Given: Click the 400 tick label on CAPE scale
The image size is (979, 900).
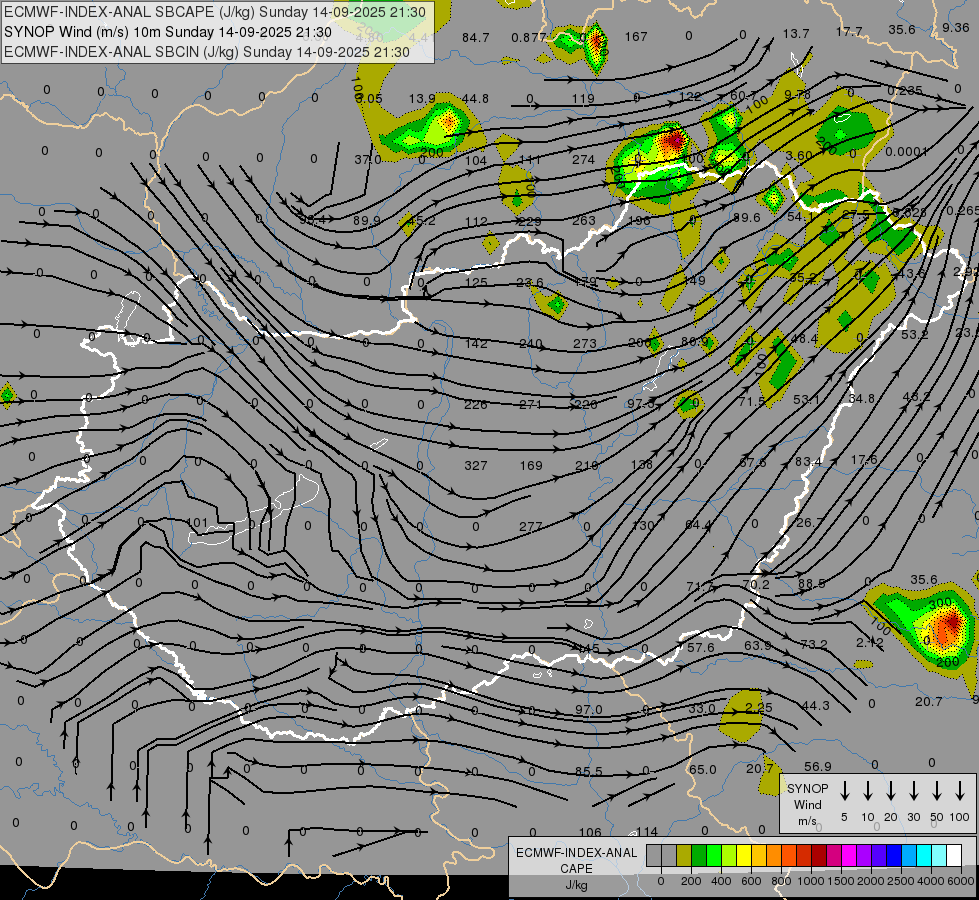Looking at the screenshot, I should coord(721,881).
